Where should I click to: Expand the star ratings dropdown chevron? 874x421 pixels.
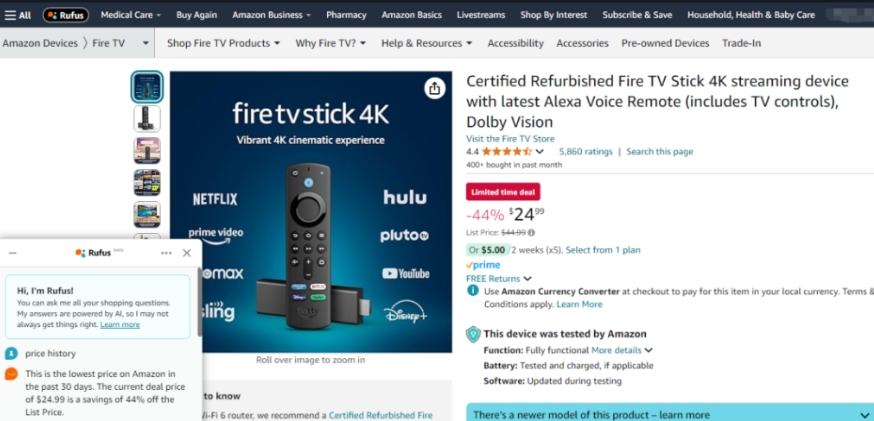pos(540,152)
